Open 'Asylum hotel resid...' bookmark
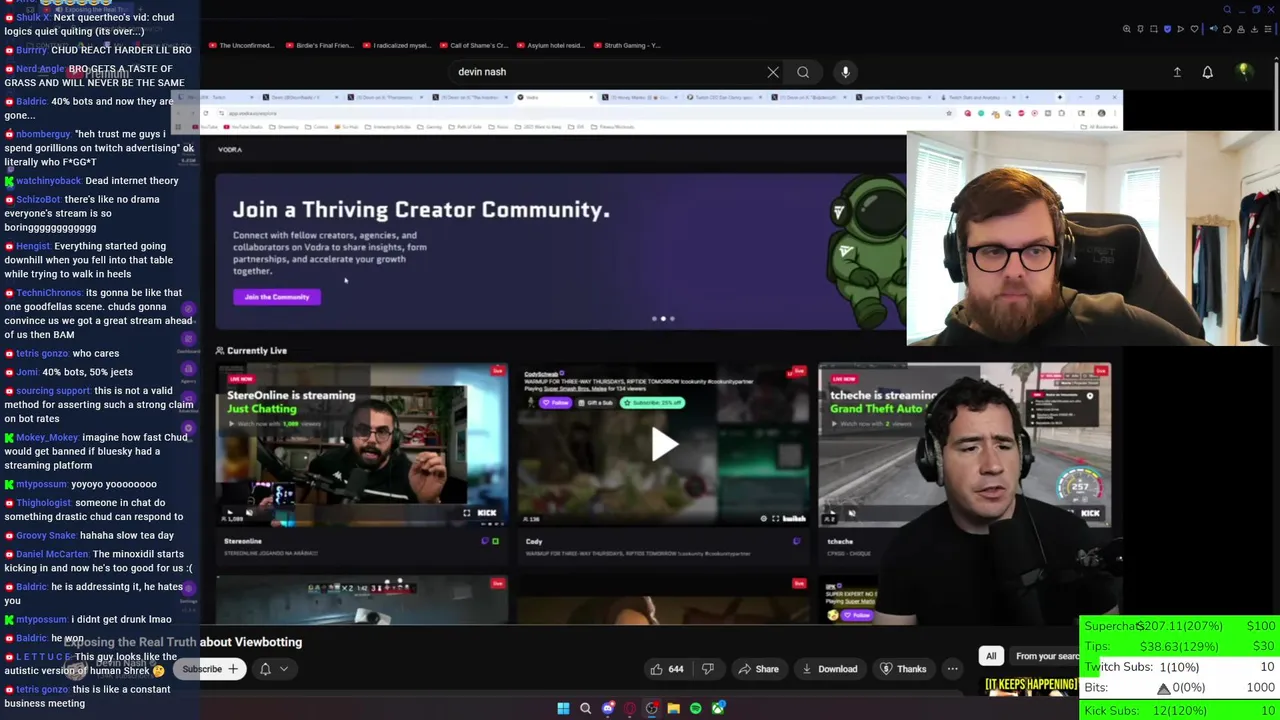Screen dimensions: 1280x720 (550, 45)
